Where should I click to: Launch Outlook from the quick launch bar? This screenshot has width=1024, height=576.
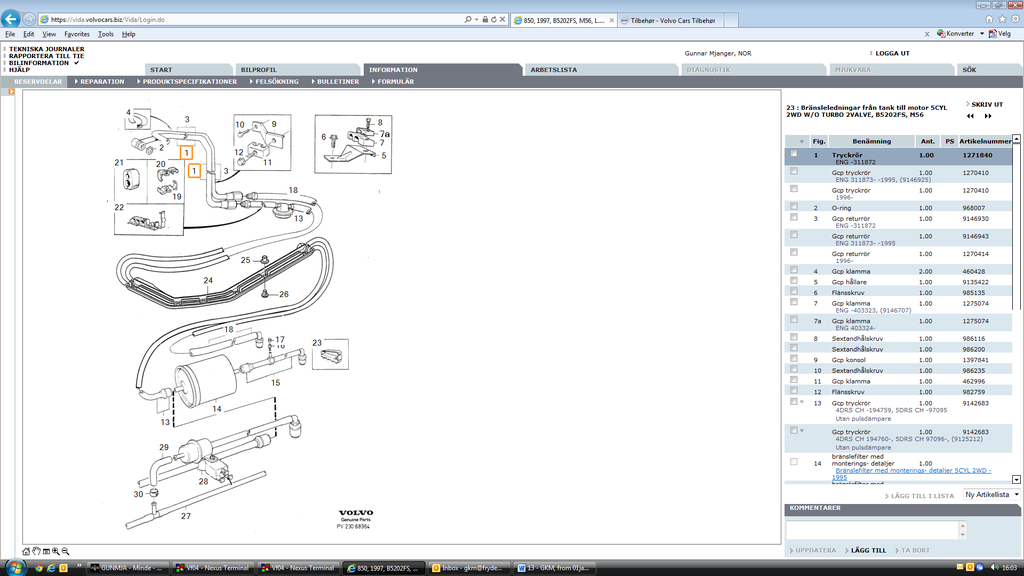(x=63, y=568)
